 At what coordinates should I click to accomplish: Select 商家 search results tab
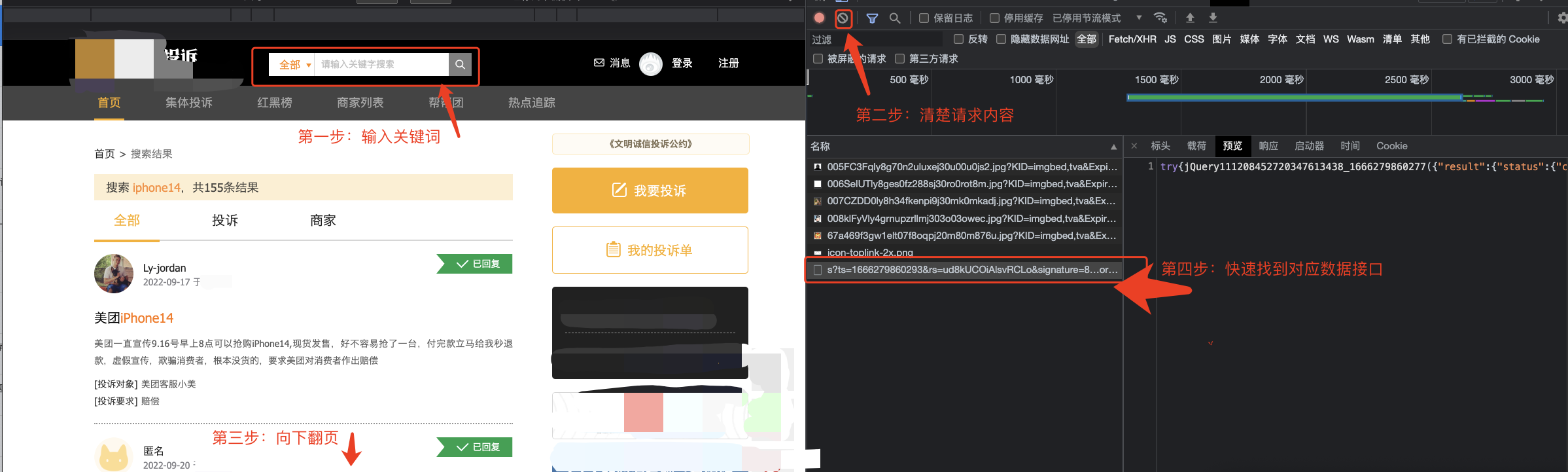click(323, 221)
